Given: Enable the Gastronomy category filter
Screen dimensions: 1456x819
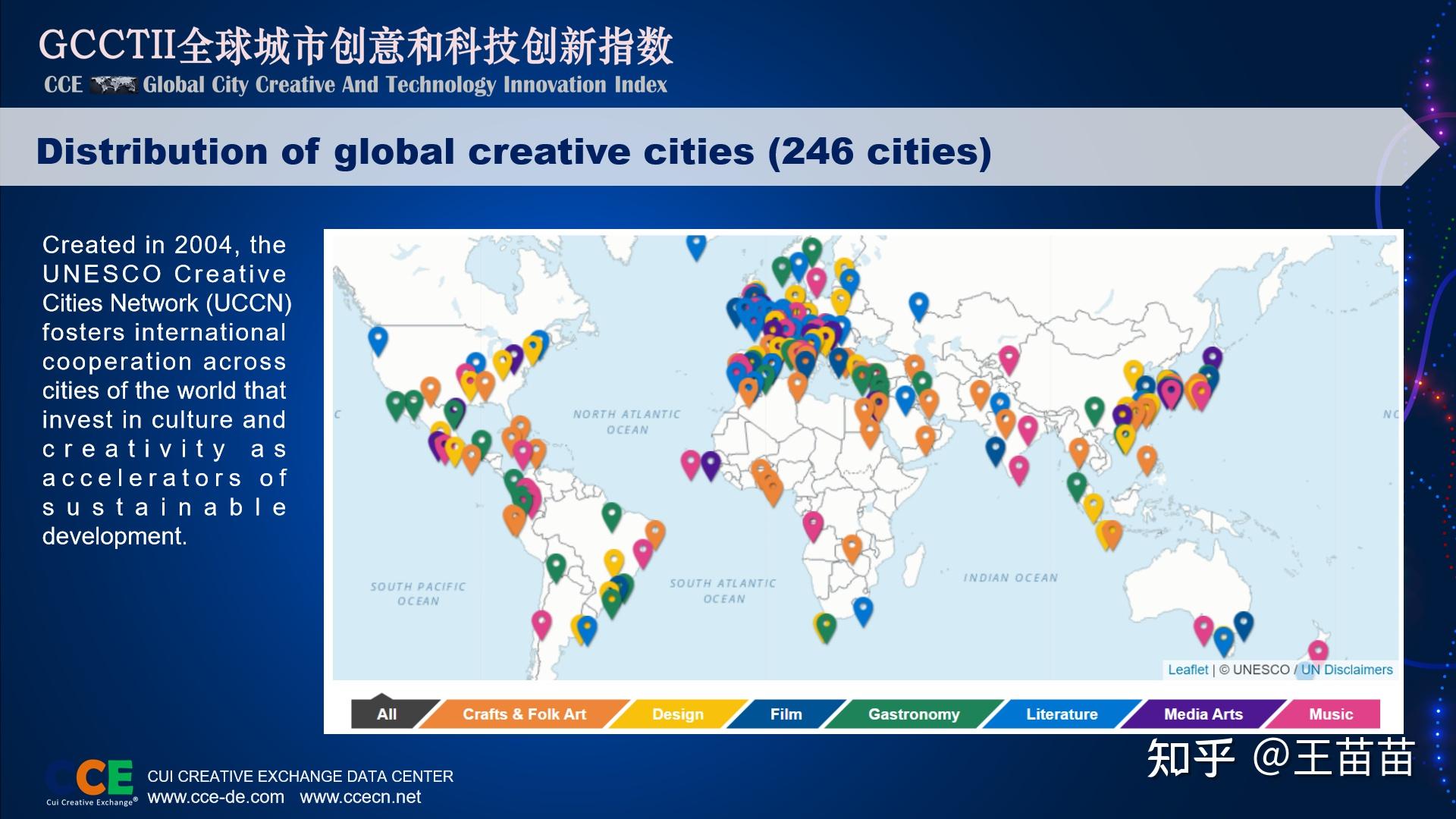Looking at the screenshot, I should coord(913,714).
